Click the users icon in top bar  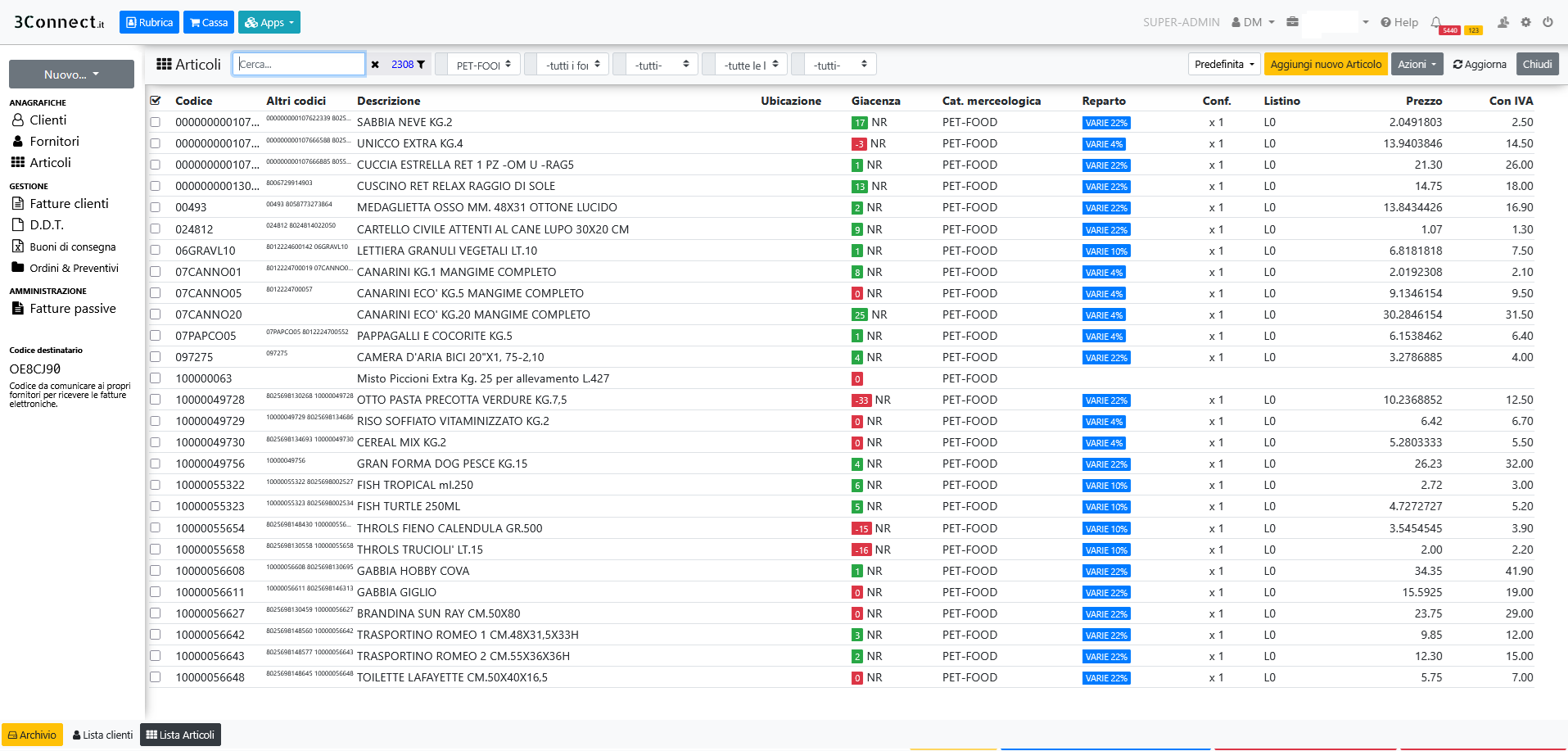coord(1503,22)
